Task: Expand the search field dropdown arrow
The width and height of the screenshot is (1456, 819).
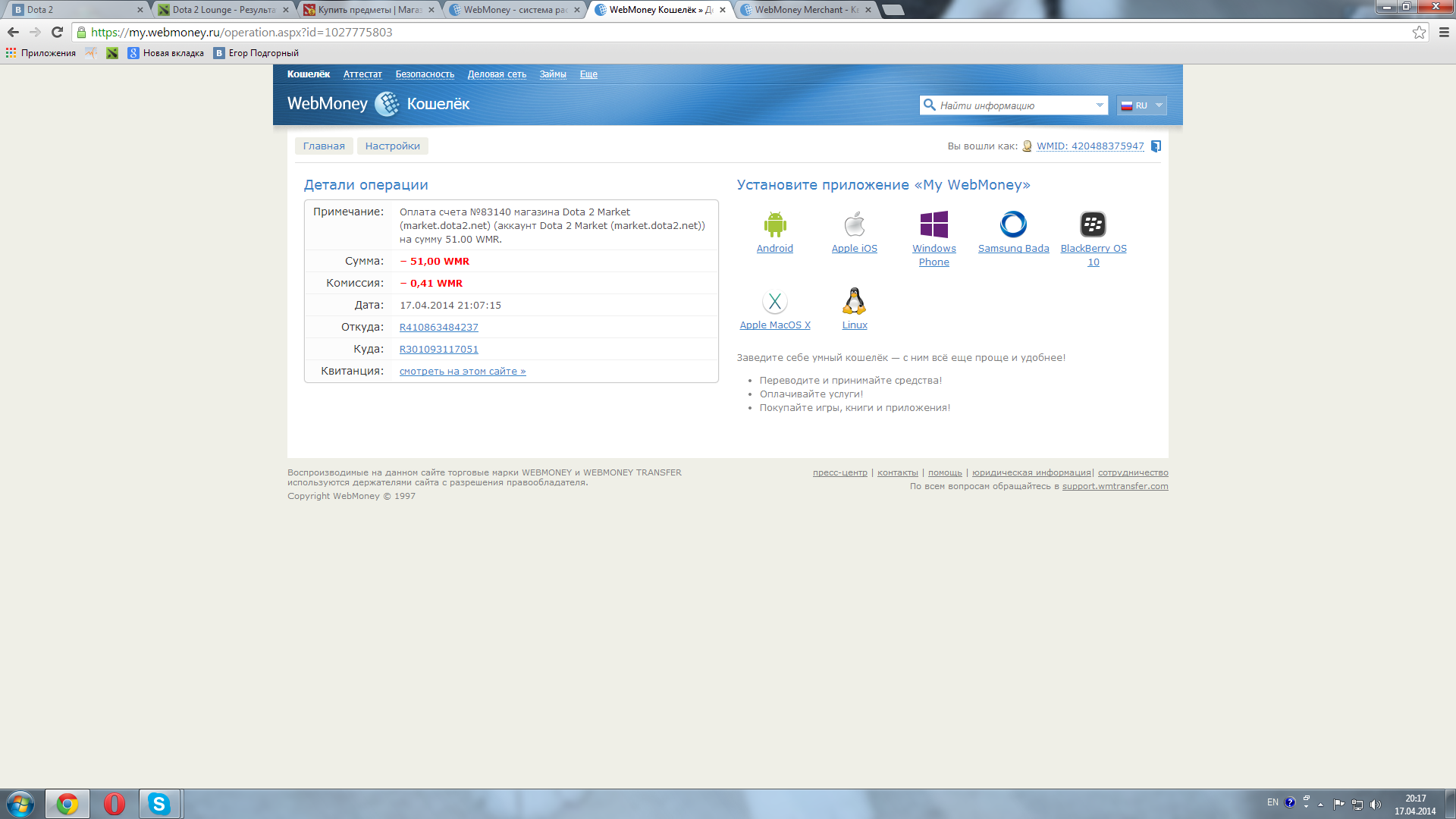Action: tap(1100, 105)
